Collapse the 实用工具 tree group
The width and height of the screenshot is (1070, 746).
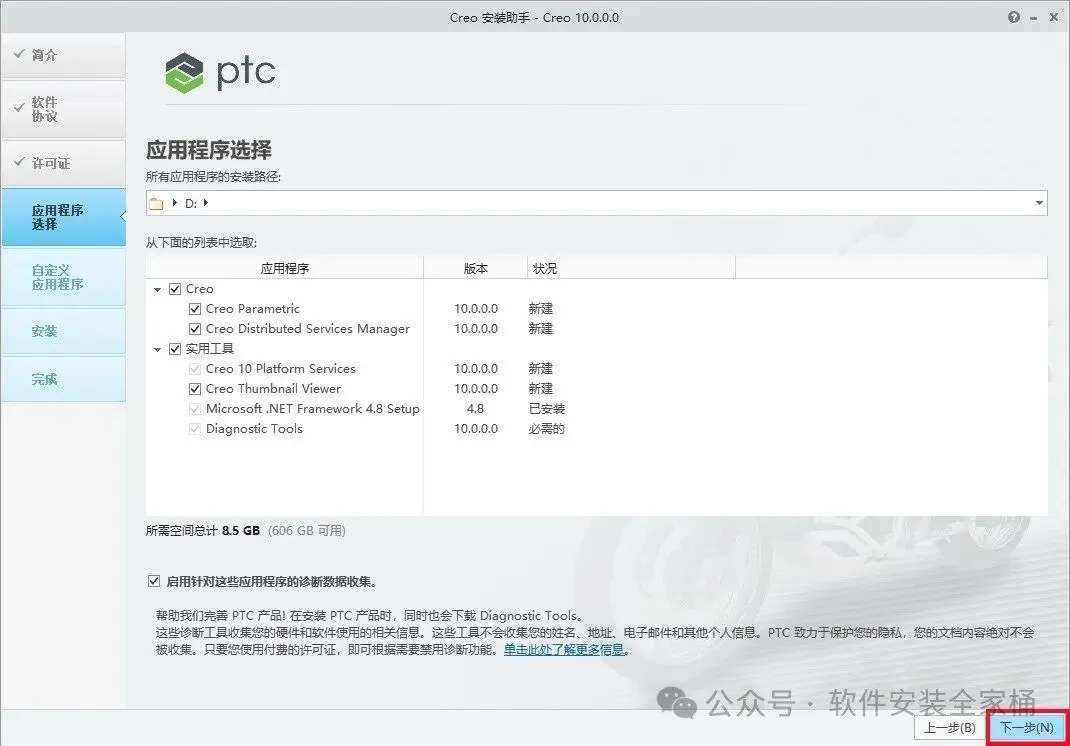(158, 349)
